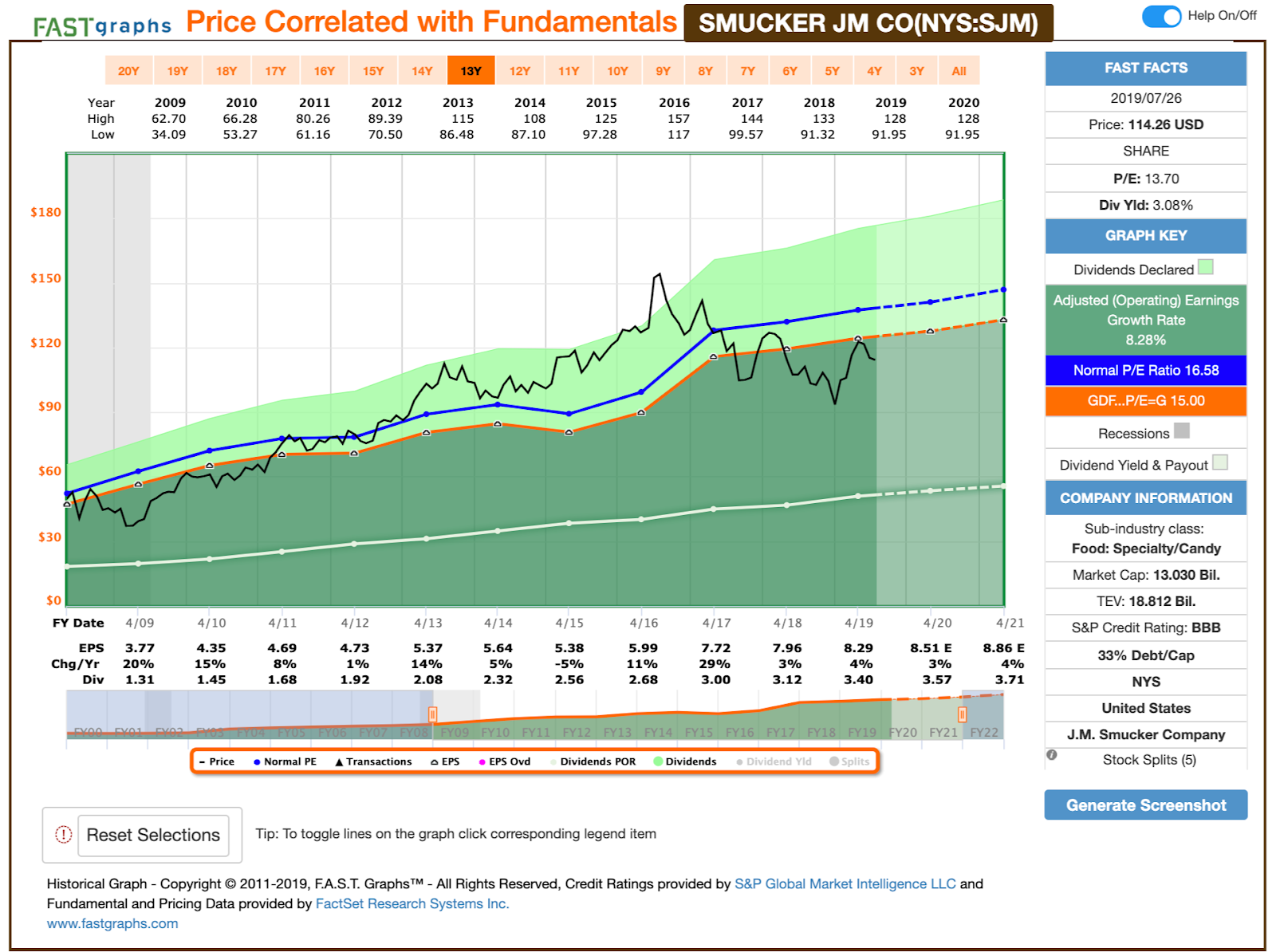1276x952 pixels.
Task: Click the Normal P/E Ratio 16.58 bar
Action: point(1146,370)
